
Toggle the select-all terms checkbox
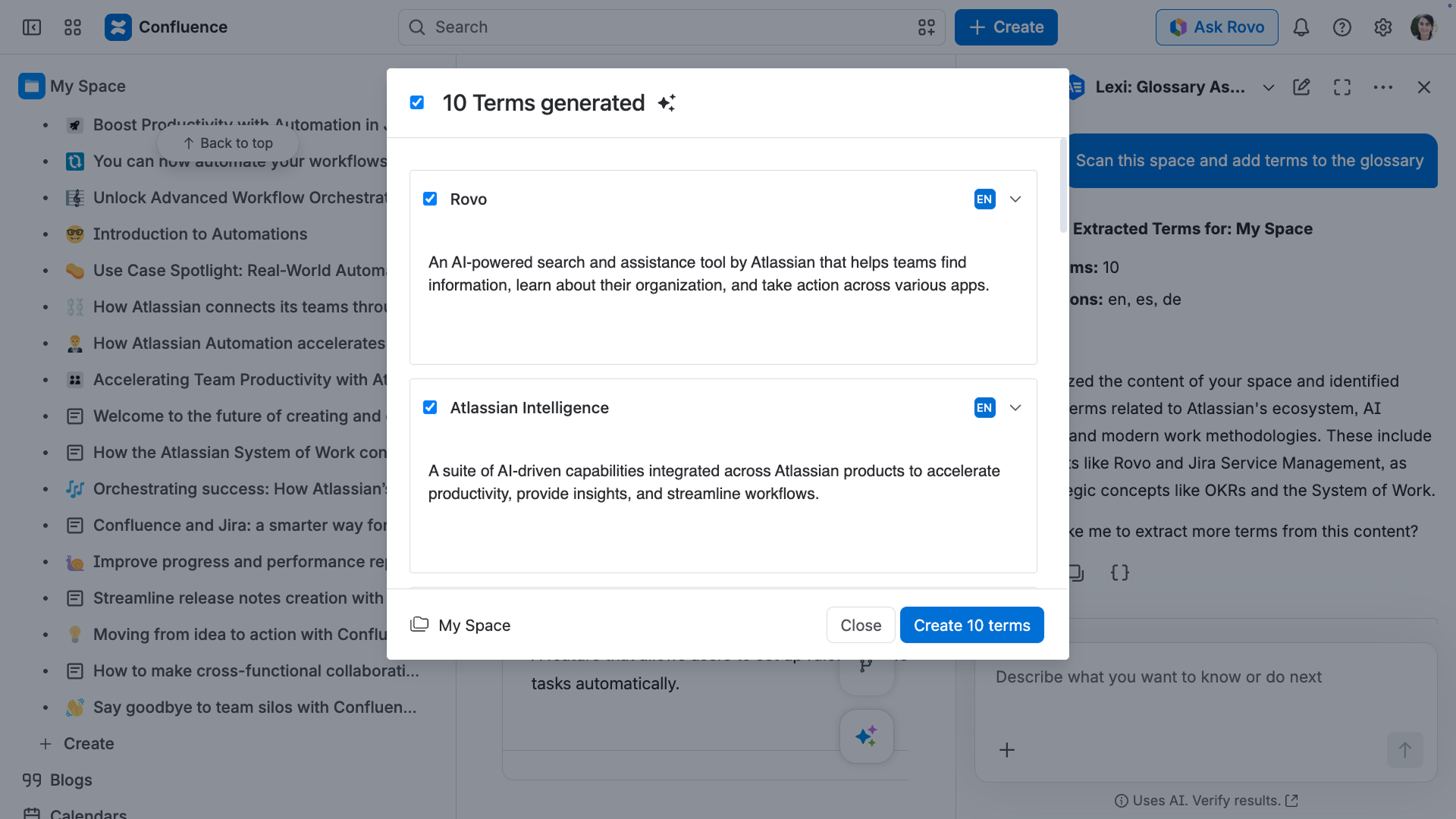pos(417,102)
